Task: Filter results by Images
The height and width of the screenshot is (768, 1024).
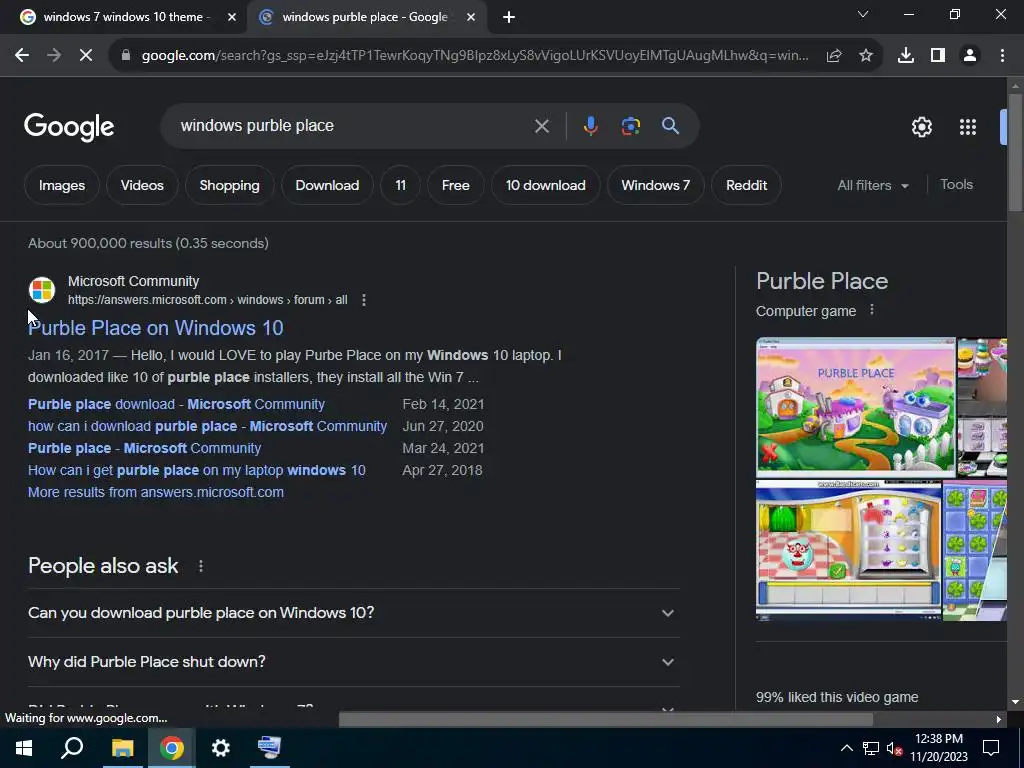Action: pyautogui.click(x=62, y=185)
